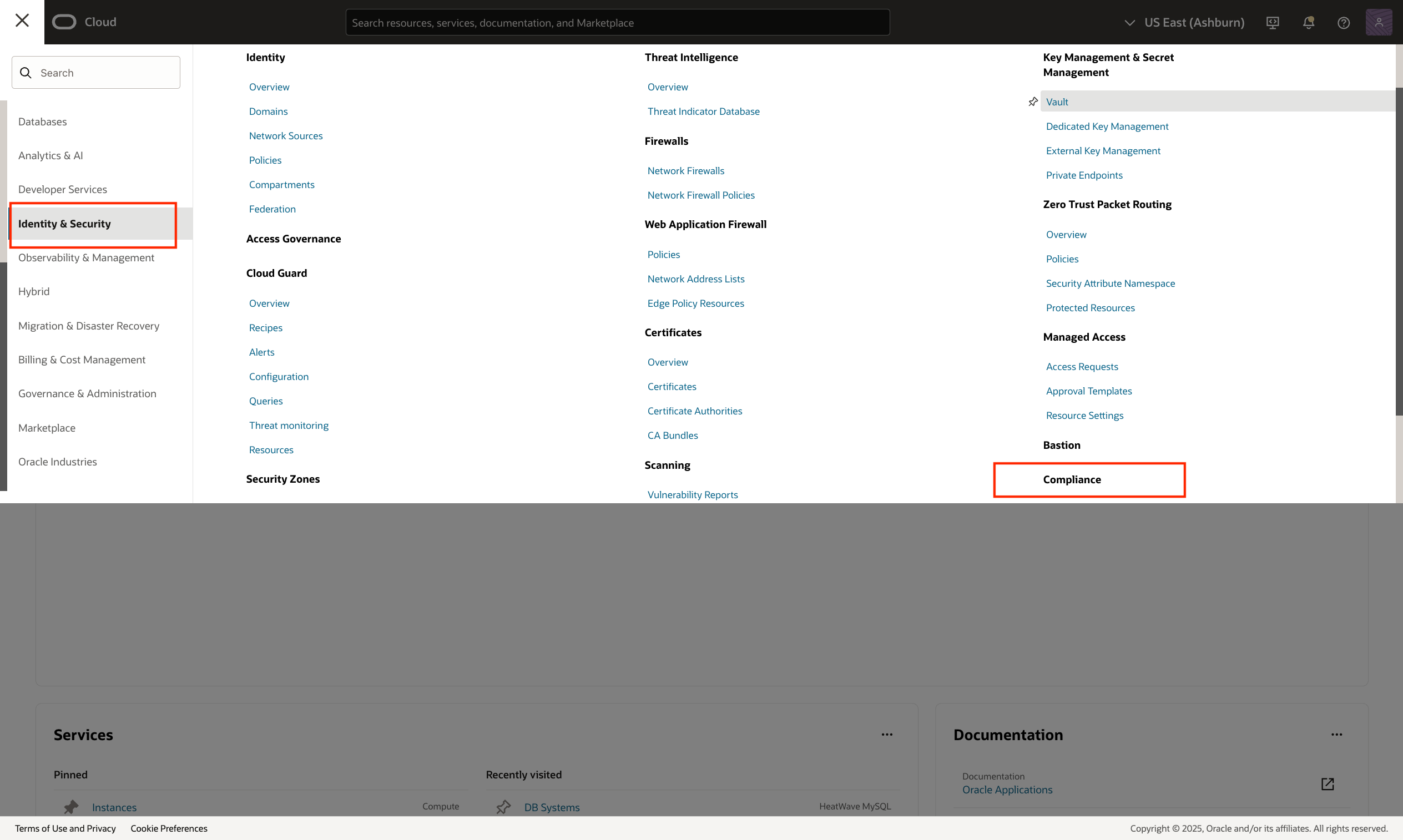
Task: Open external link icon for Oracle Applications
Action: coord(1326,783)
